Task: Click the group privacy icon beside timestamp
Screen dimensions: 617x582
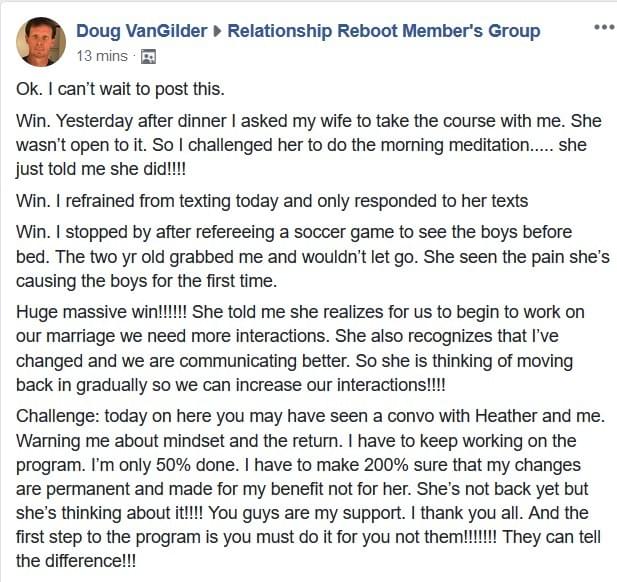Action: pyautogui.click(x=148, y=57)
